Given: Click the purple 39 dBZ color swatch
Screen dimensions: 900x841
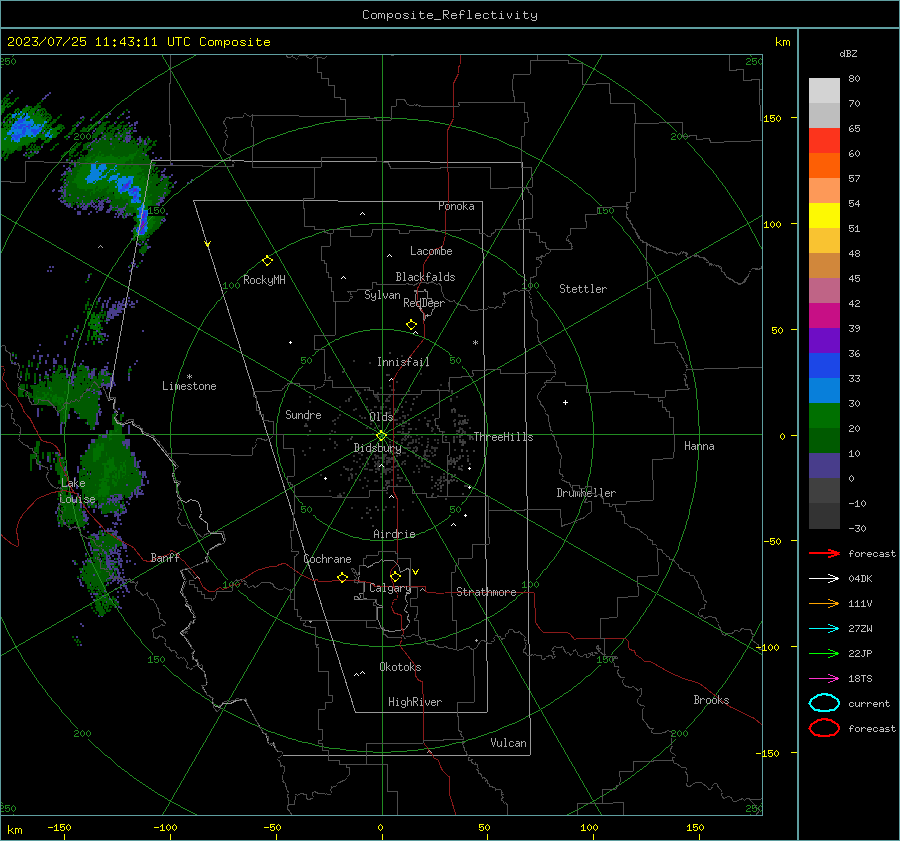Looking at the screenshot, I should click(x=824, y=340).
